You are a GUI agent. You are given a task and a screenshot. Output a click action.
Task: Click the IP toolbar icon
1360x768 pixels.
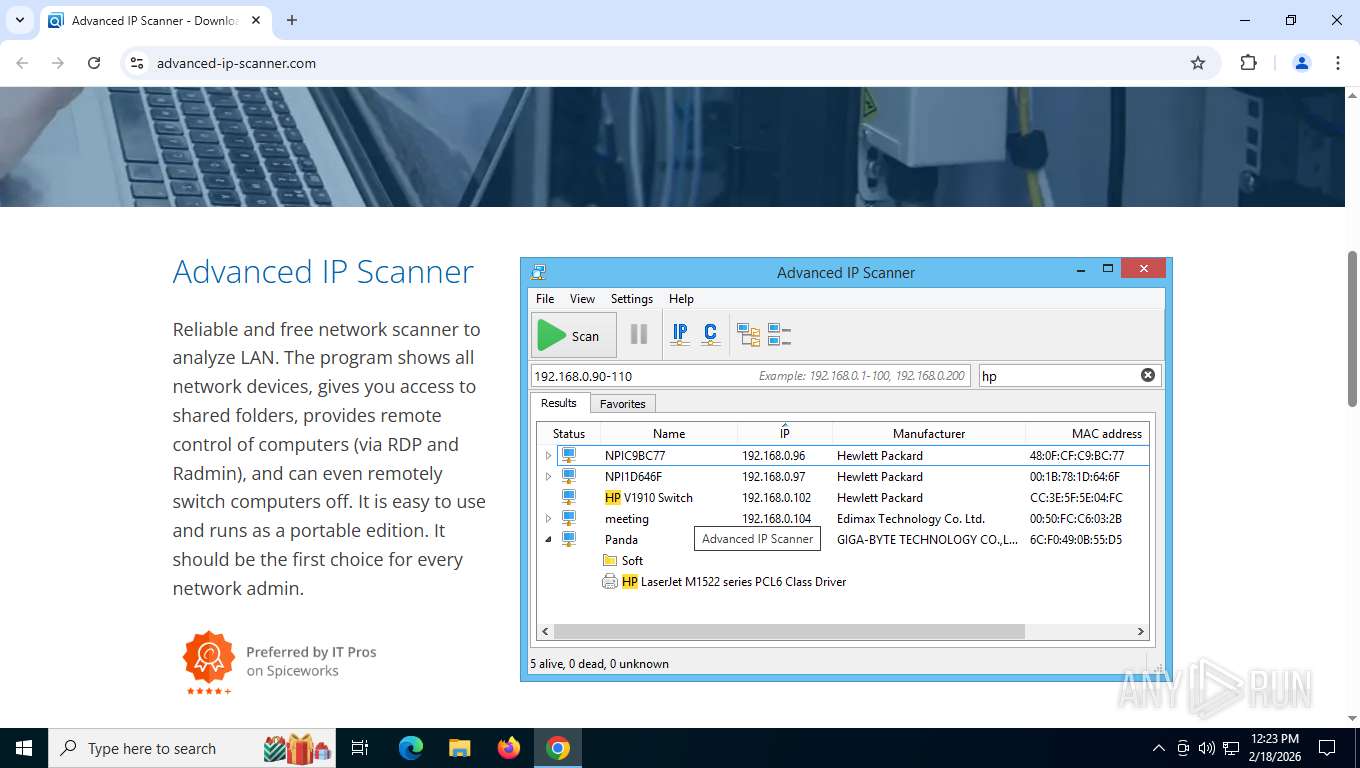point(680,335)
